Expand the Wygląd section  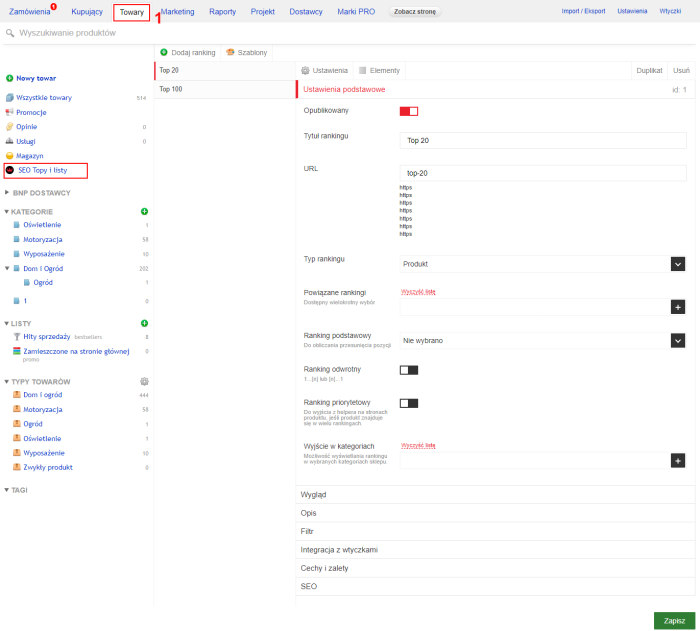tap(314, 495)
